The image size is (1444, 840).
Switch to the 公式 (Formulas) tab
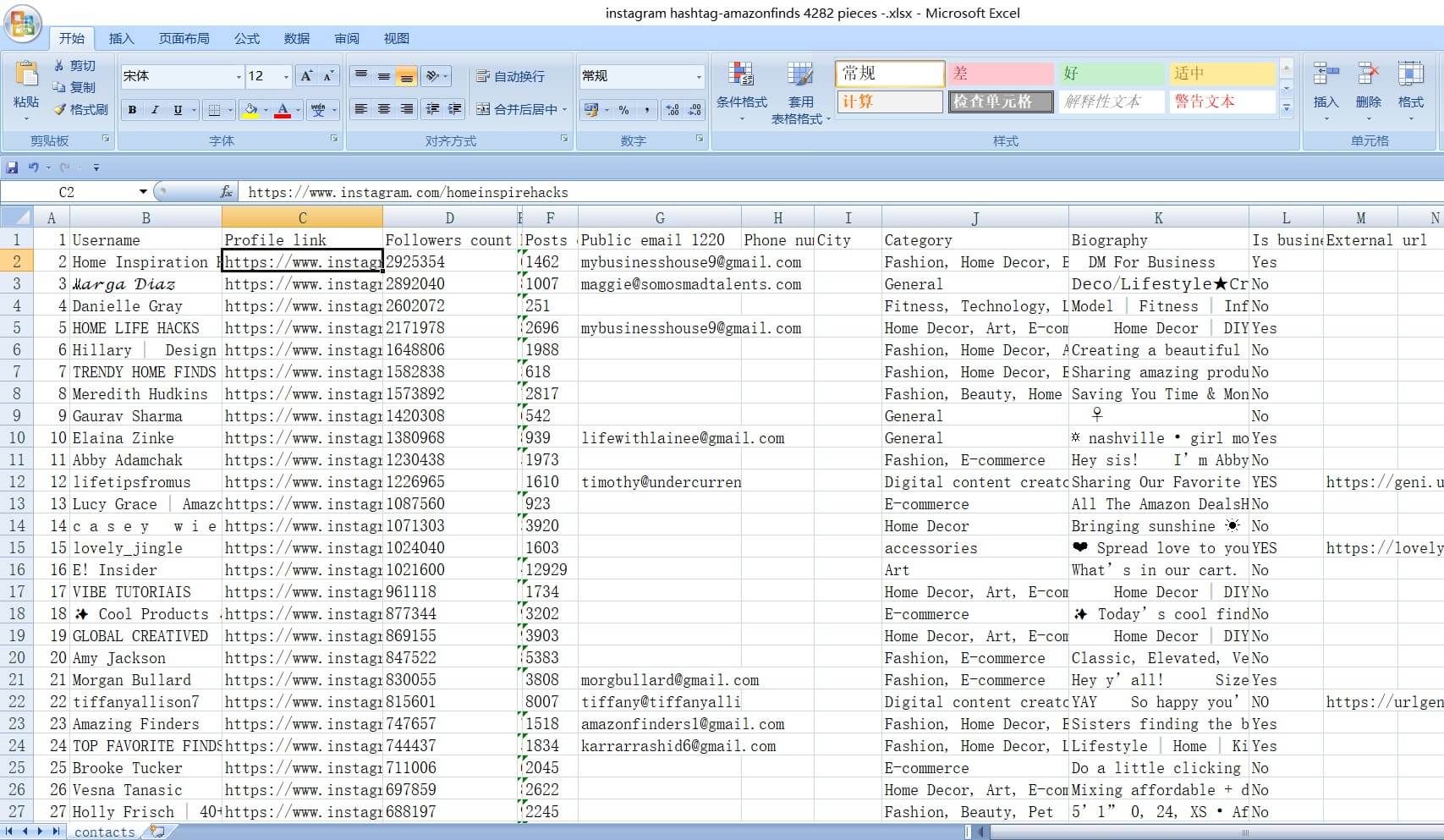247,38
